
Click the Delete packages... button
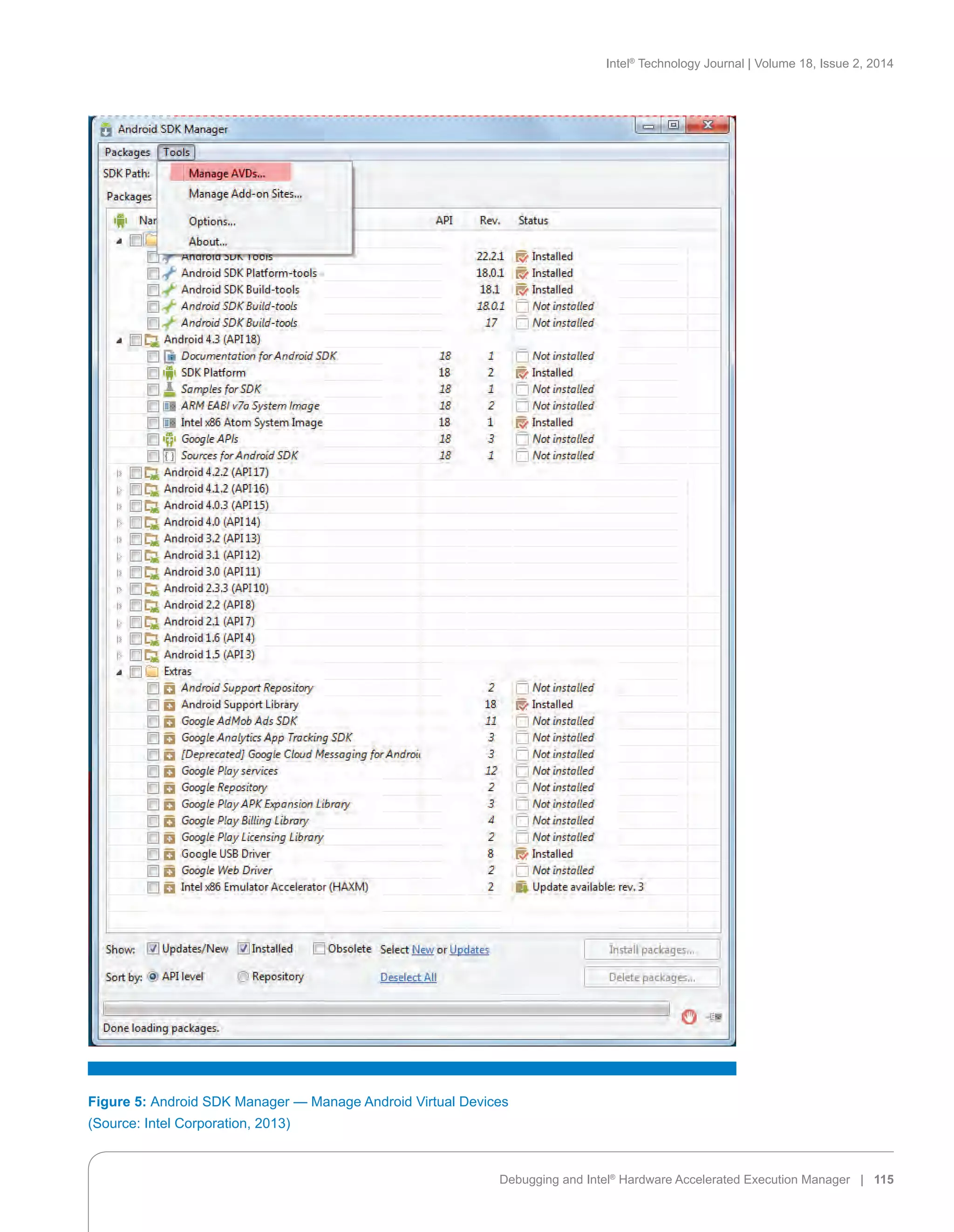tap(652, 977)
